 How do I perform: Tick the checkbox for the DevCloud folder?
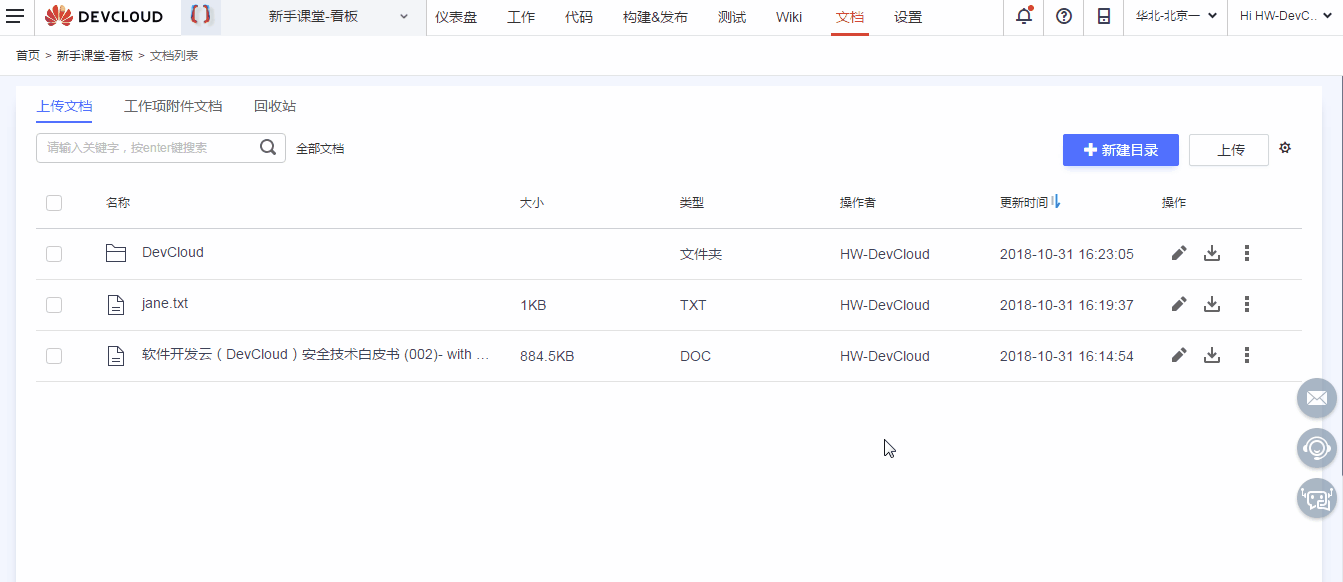pyautogui.click(x=53, y=253)
